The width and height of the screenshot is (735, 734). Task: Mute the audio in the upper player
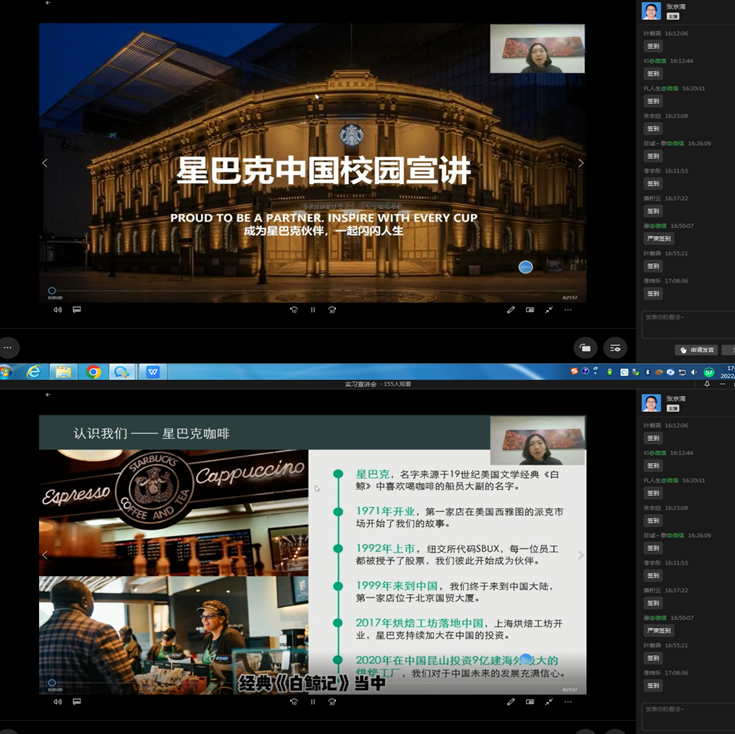pos(58,310)
